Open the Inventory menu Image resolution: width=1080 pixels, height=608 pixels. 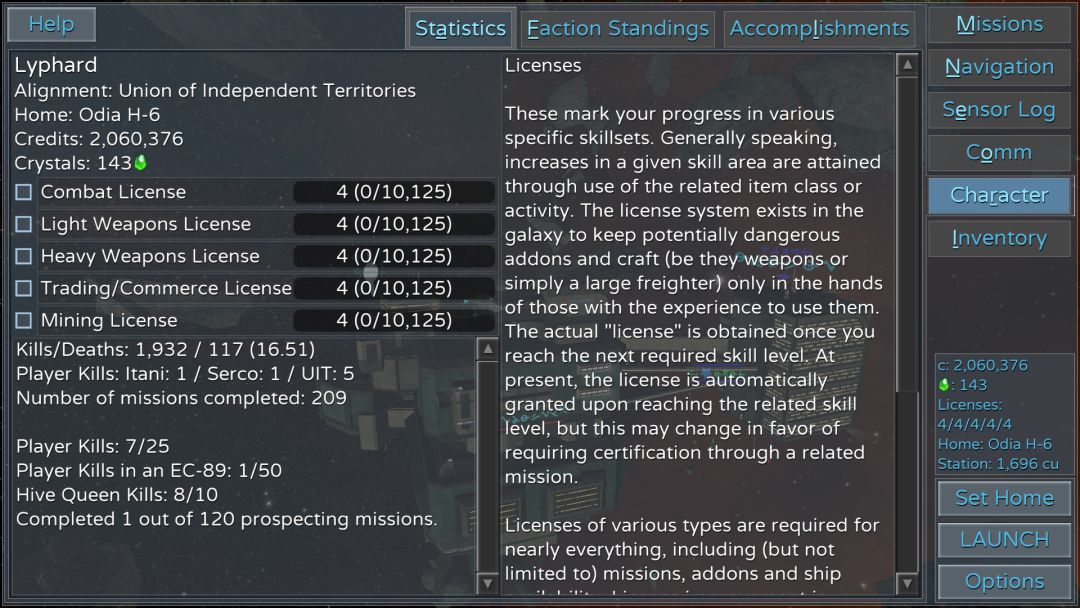point(999,238)
